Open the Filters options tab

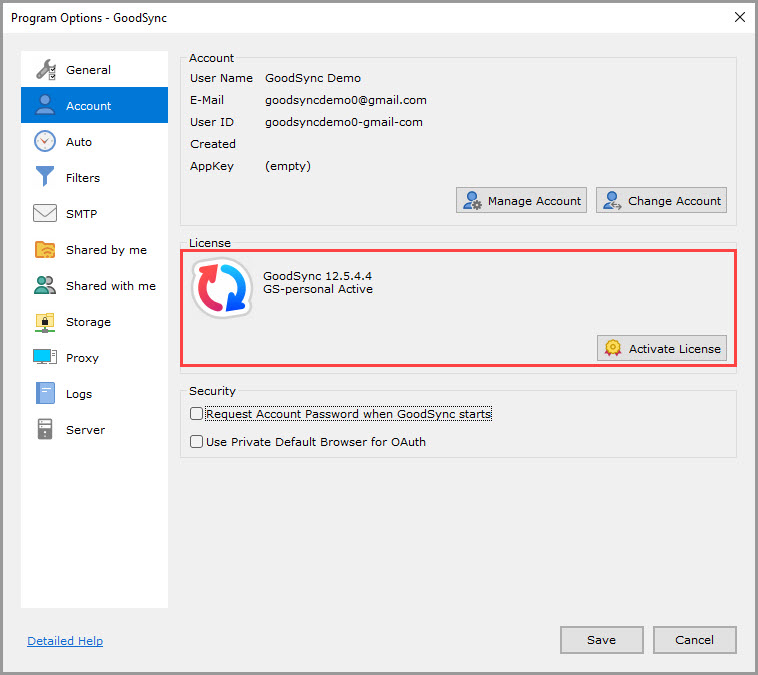click(94, 177)
